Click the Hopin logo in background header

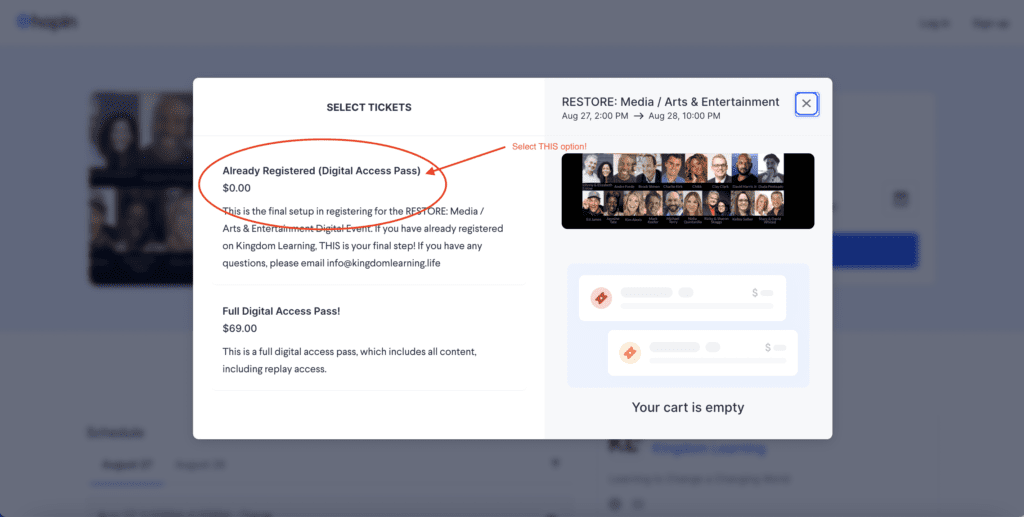pos(46,22)
